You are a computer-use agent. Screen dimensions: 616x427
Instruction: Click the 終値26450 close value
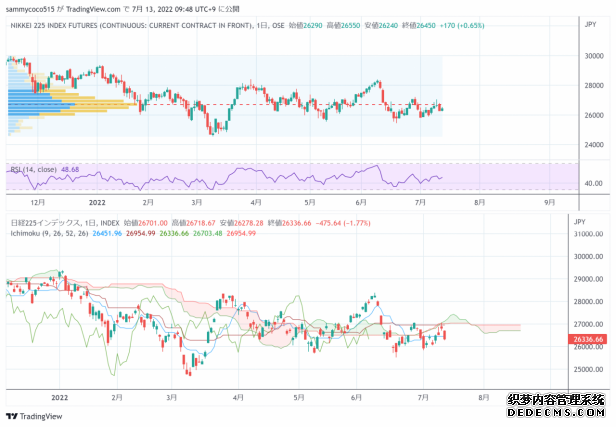[x=419, y=26]
